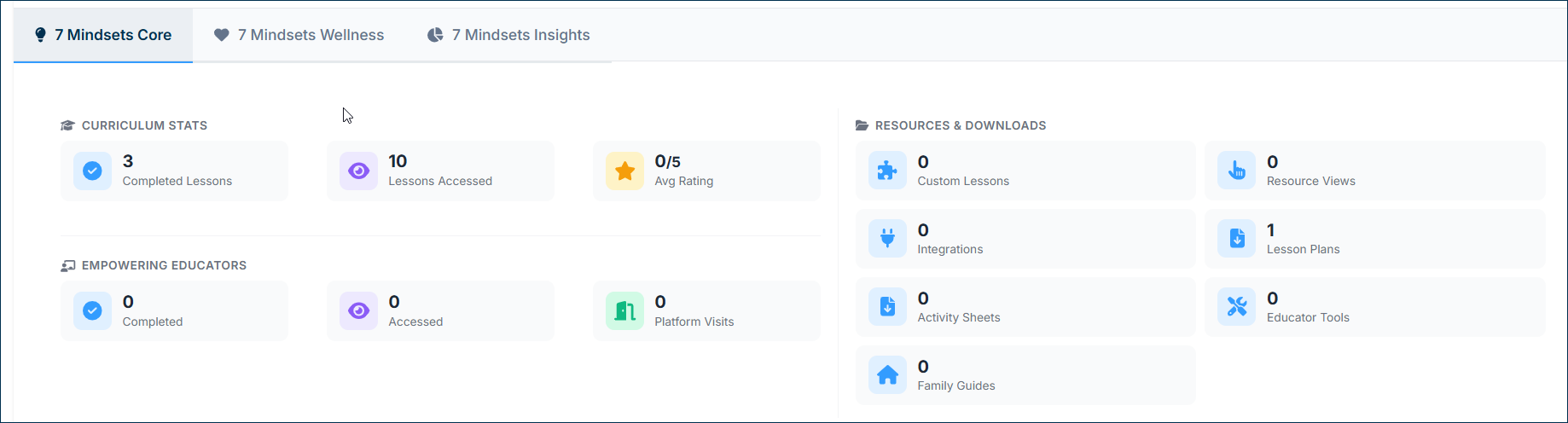Click the eye icon in the Accessed card
This screenshot has height=423, width=1568.
pyautogui.click(x=358, y=310)
